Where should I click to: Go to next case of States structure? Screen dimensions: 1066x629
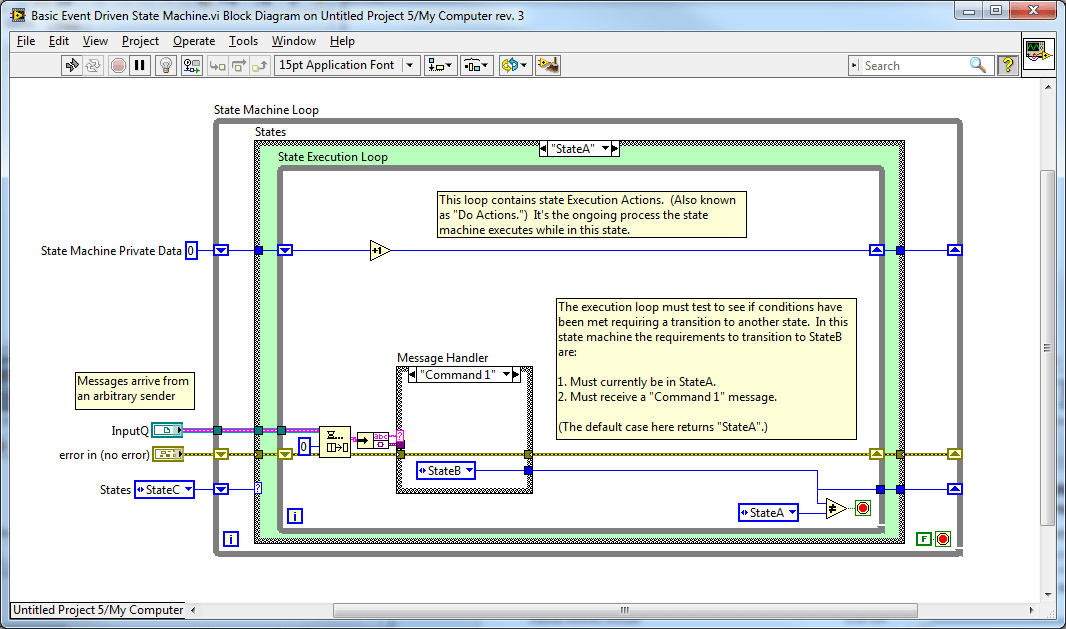615,148
